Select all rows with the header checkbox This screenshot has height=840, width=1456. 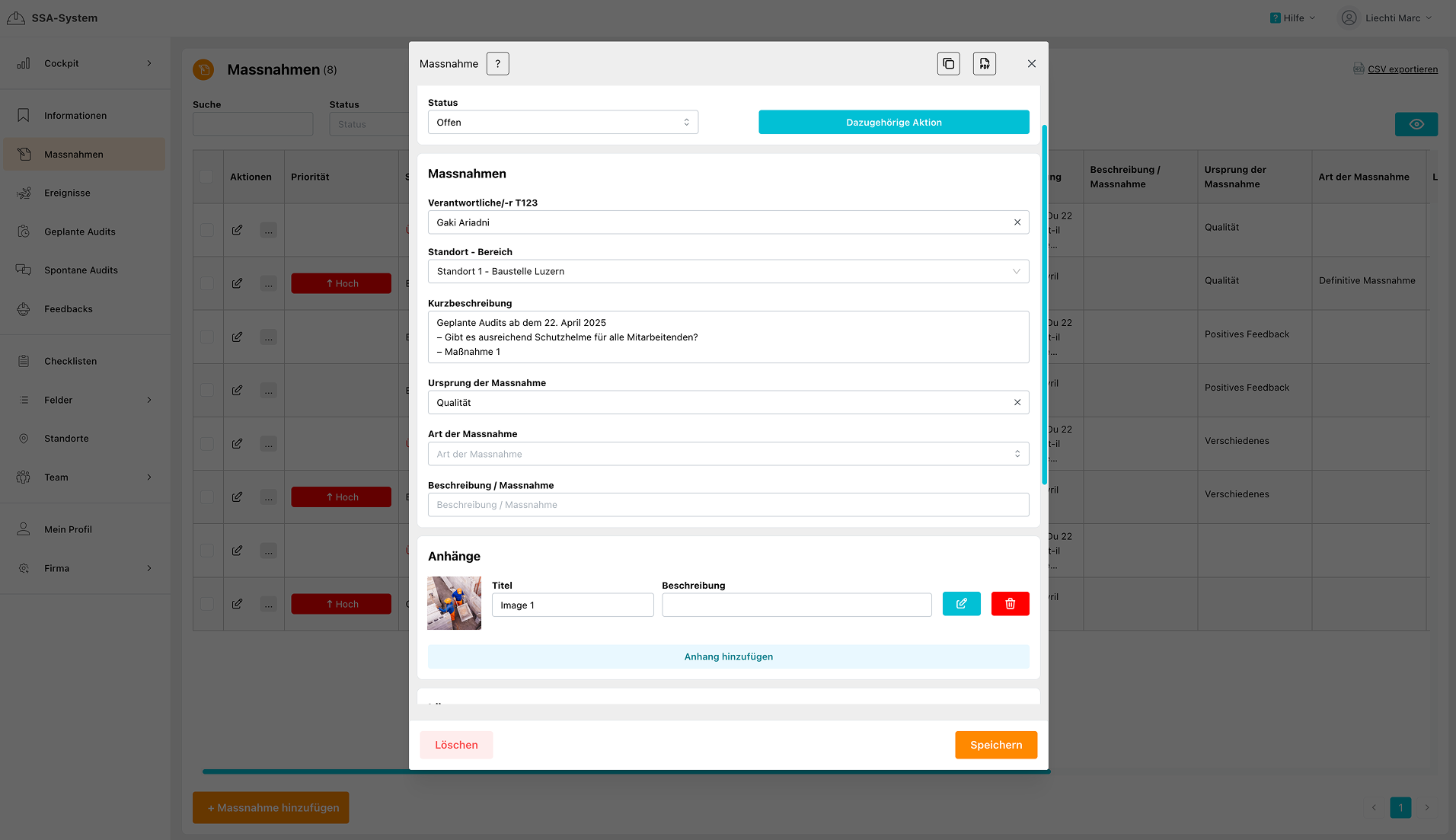206,177
